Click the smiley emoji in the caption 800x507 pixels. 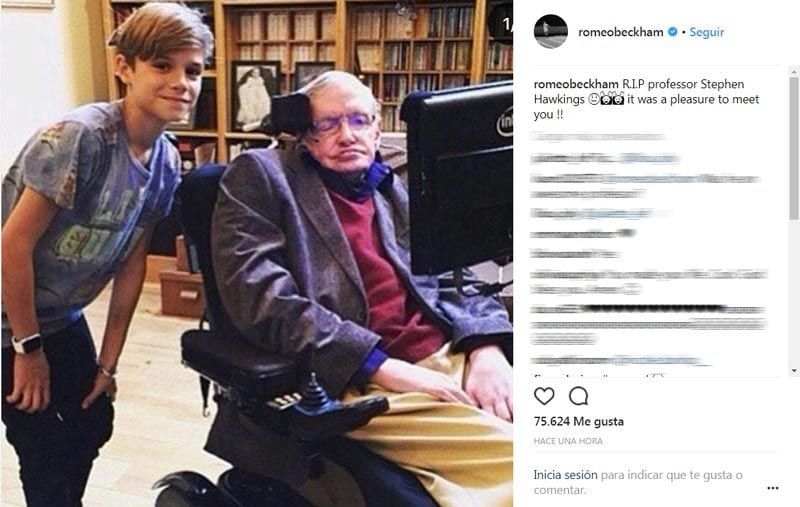click(594, 99)
